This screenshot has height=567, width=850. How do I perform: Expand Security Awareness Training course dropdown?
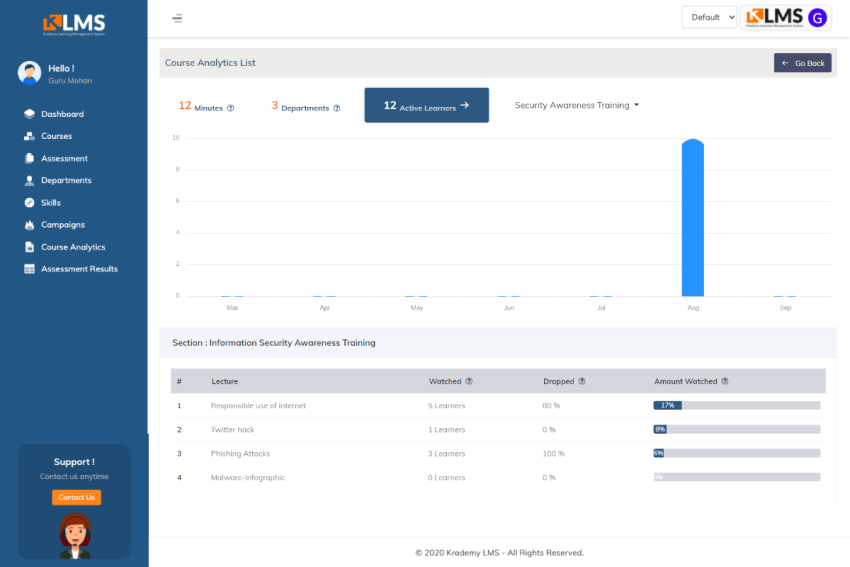click(577, 105)
